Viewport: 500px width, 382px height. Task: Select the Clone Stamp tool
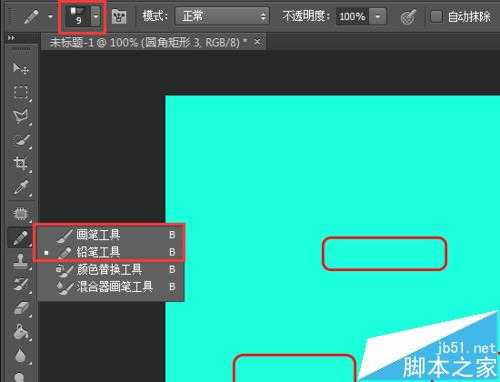(x=21, y=261)
